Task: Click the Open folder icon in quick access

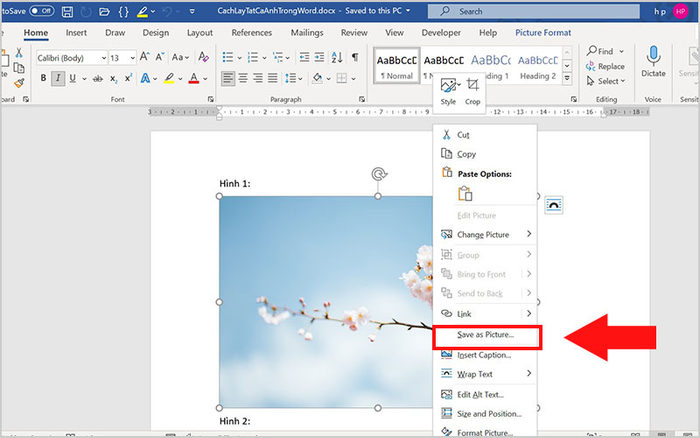Action: pyautogui.click(x=104, y=12)
